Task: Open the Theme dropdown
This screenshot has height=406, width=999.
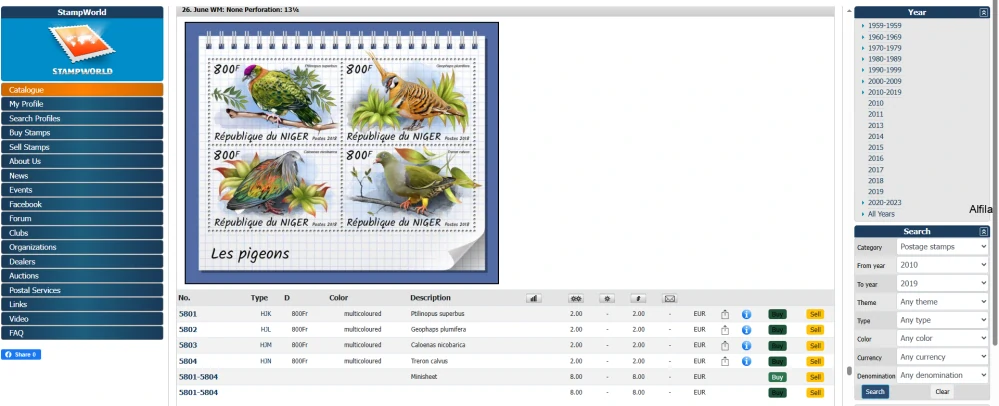Action: point(941,302)
